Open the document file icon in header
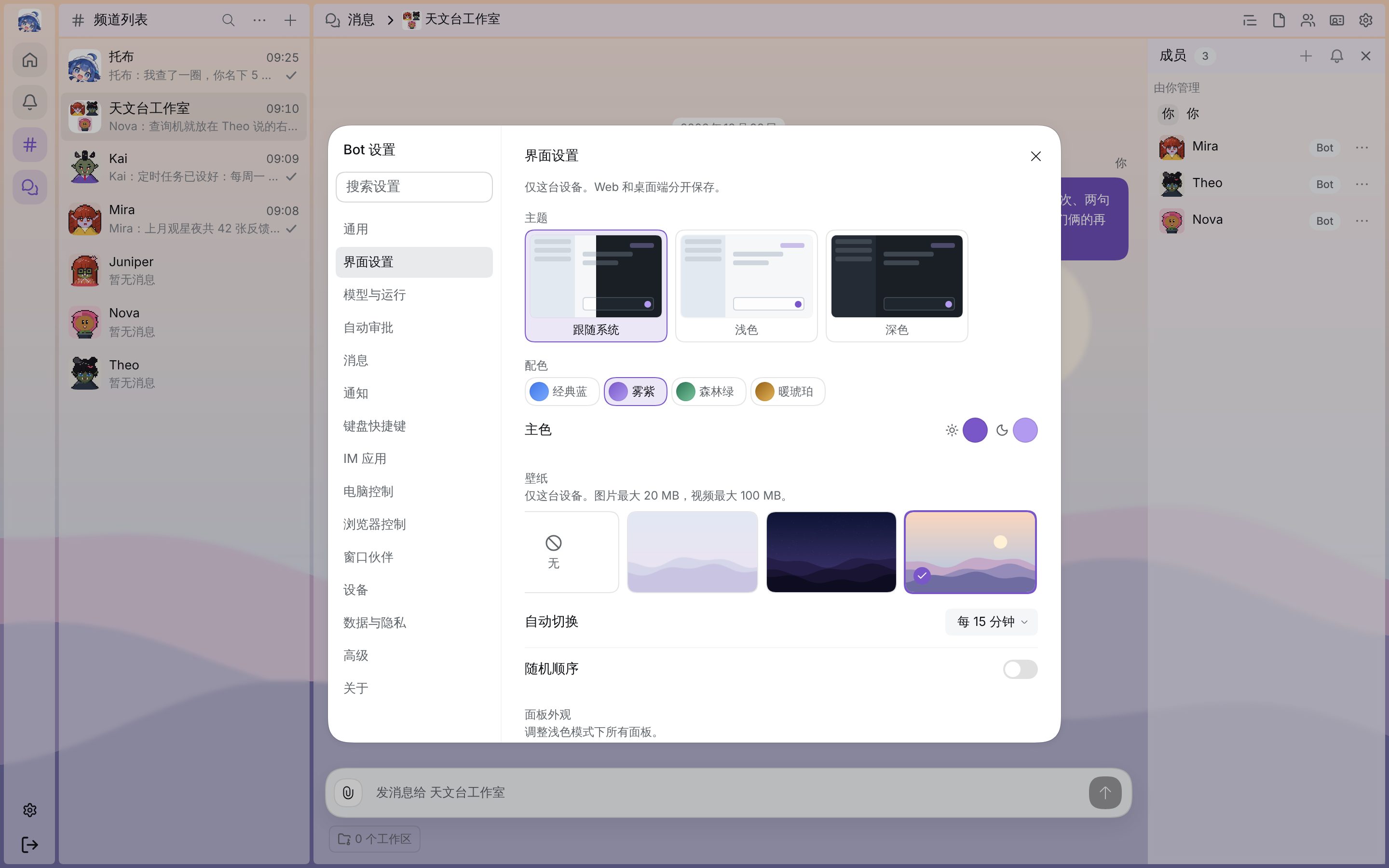The image size is (1389, 868). pos(1279,21)
